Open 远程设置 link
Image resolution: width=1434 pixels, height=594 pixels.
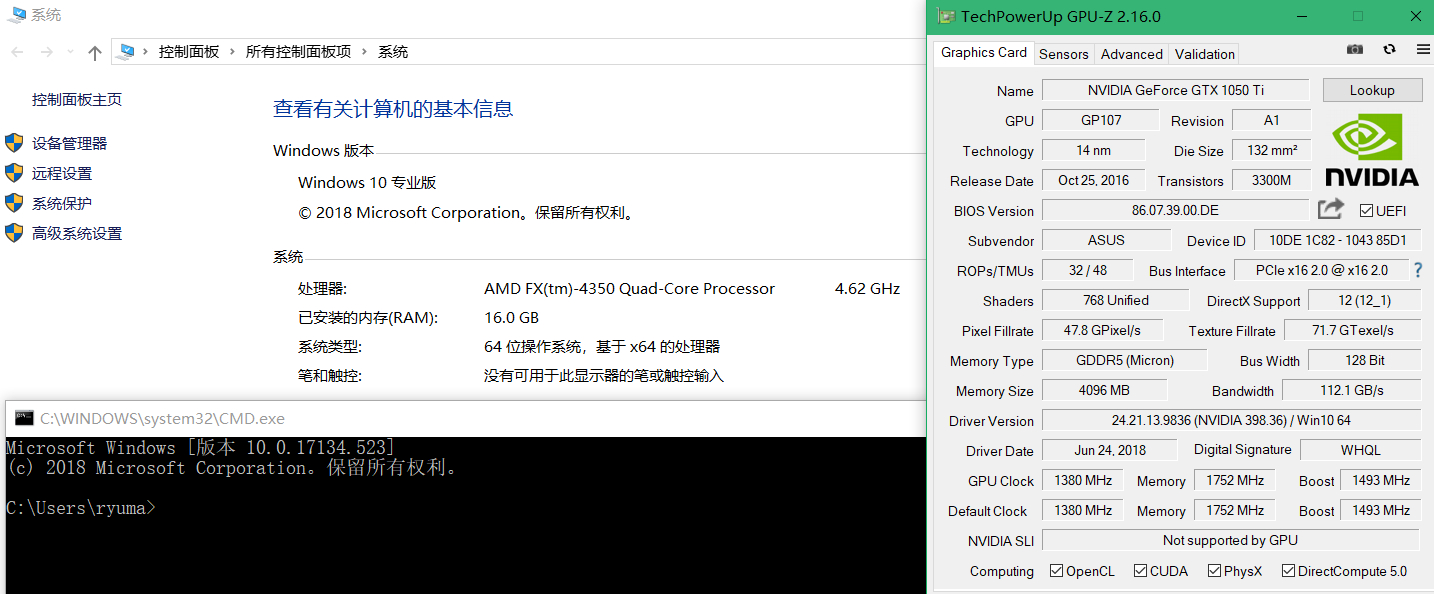coord(62,173)
